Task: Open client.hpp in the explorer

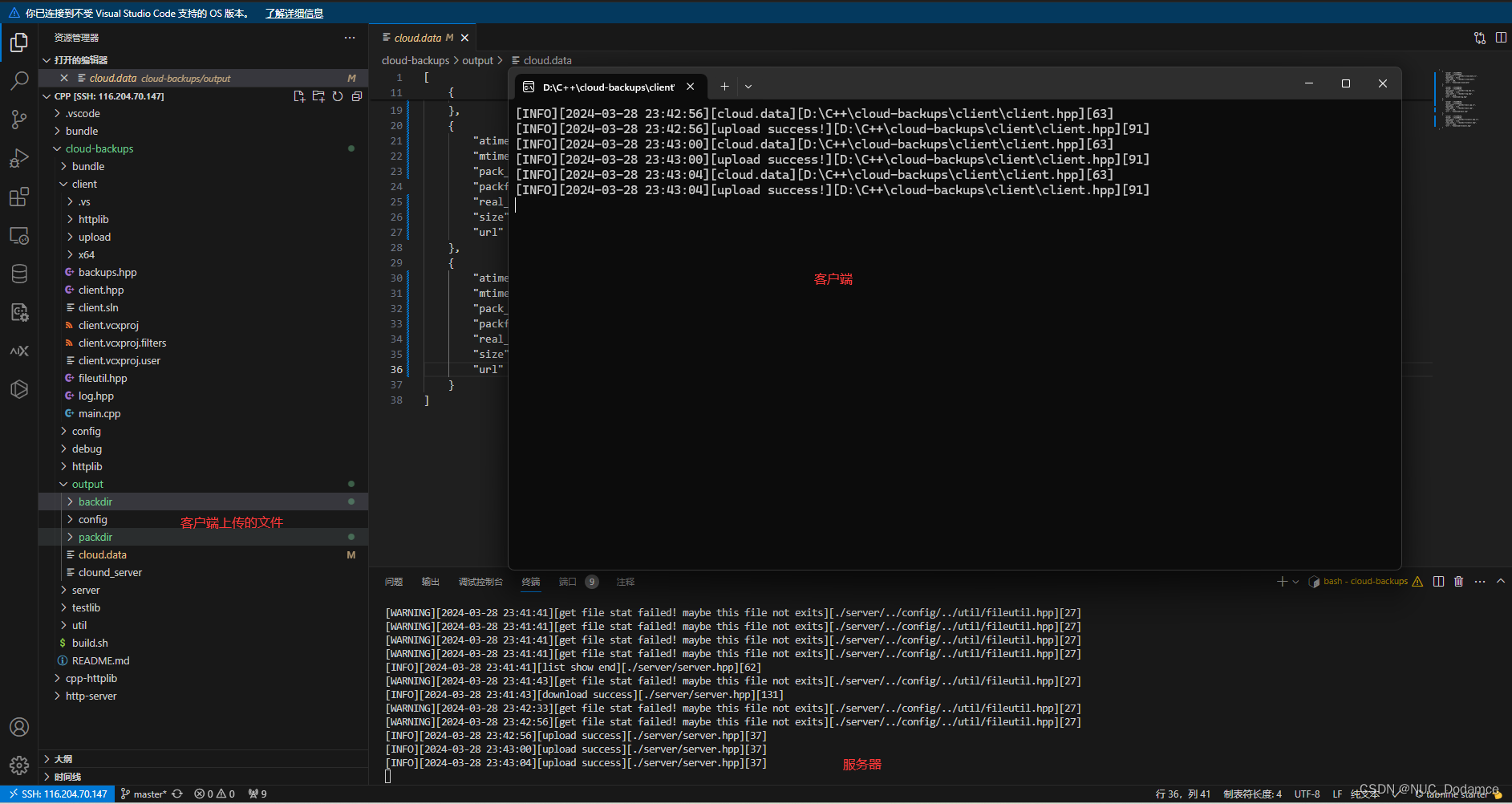Action: click(x=101, y=290)
